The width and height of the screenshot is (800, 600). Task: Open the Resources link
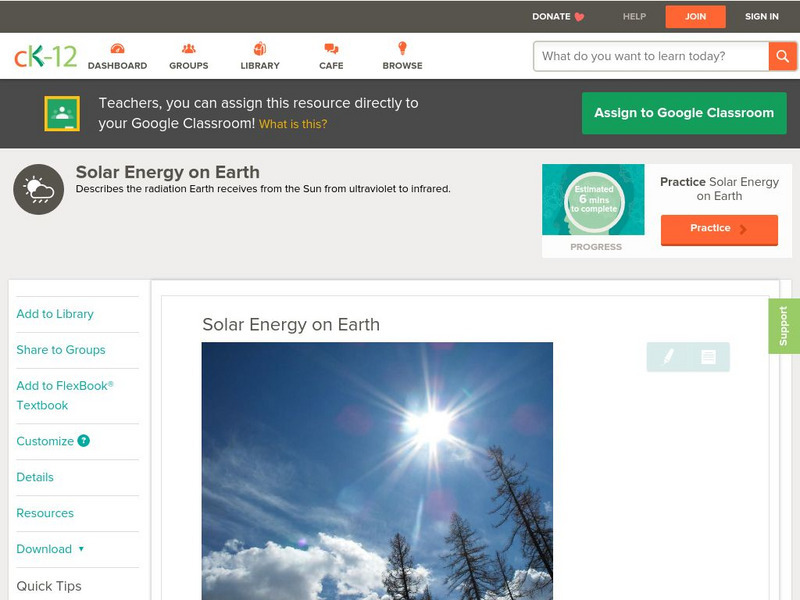[45, 513]
